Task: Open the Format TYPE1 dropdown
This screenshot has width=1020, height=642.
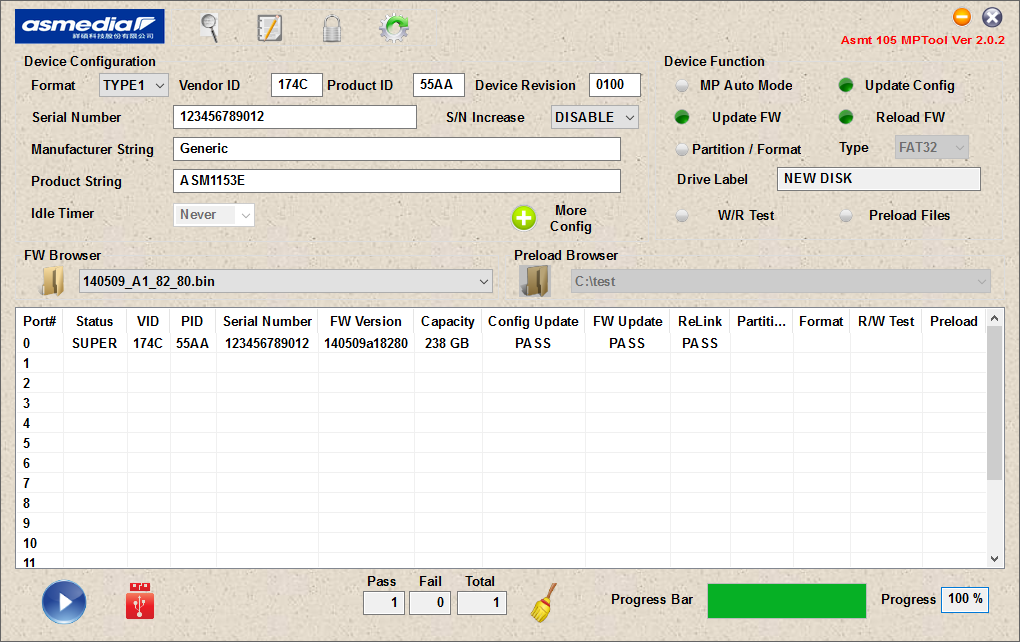Action: (x=134, y=85)
